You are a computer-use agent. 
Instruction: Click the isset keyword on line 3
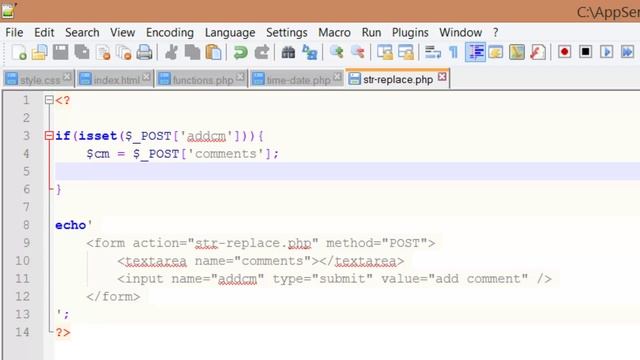(98, 136)
